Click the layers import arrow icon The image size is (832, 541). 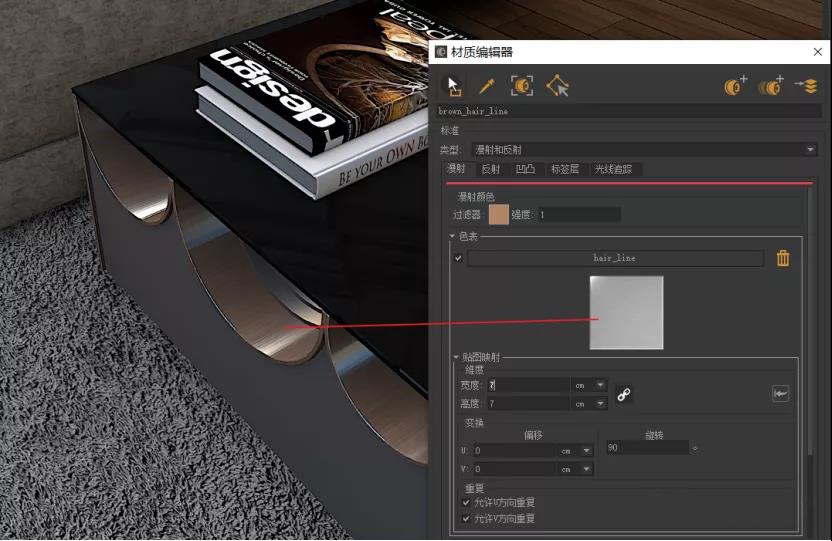point(805,87)
